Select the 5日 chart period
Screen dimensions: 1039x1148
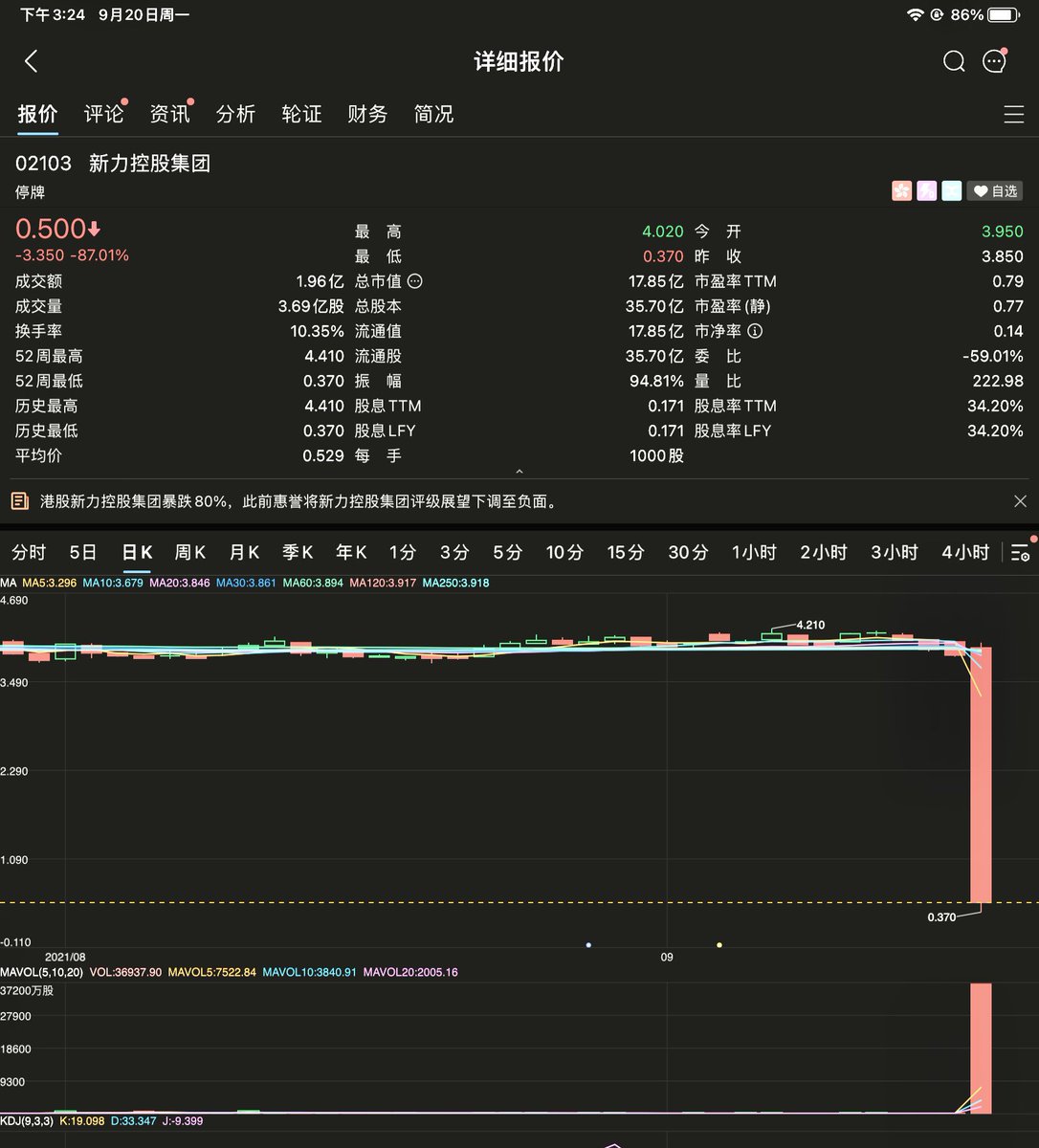click(83, 552)
